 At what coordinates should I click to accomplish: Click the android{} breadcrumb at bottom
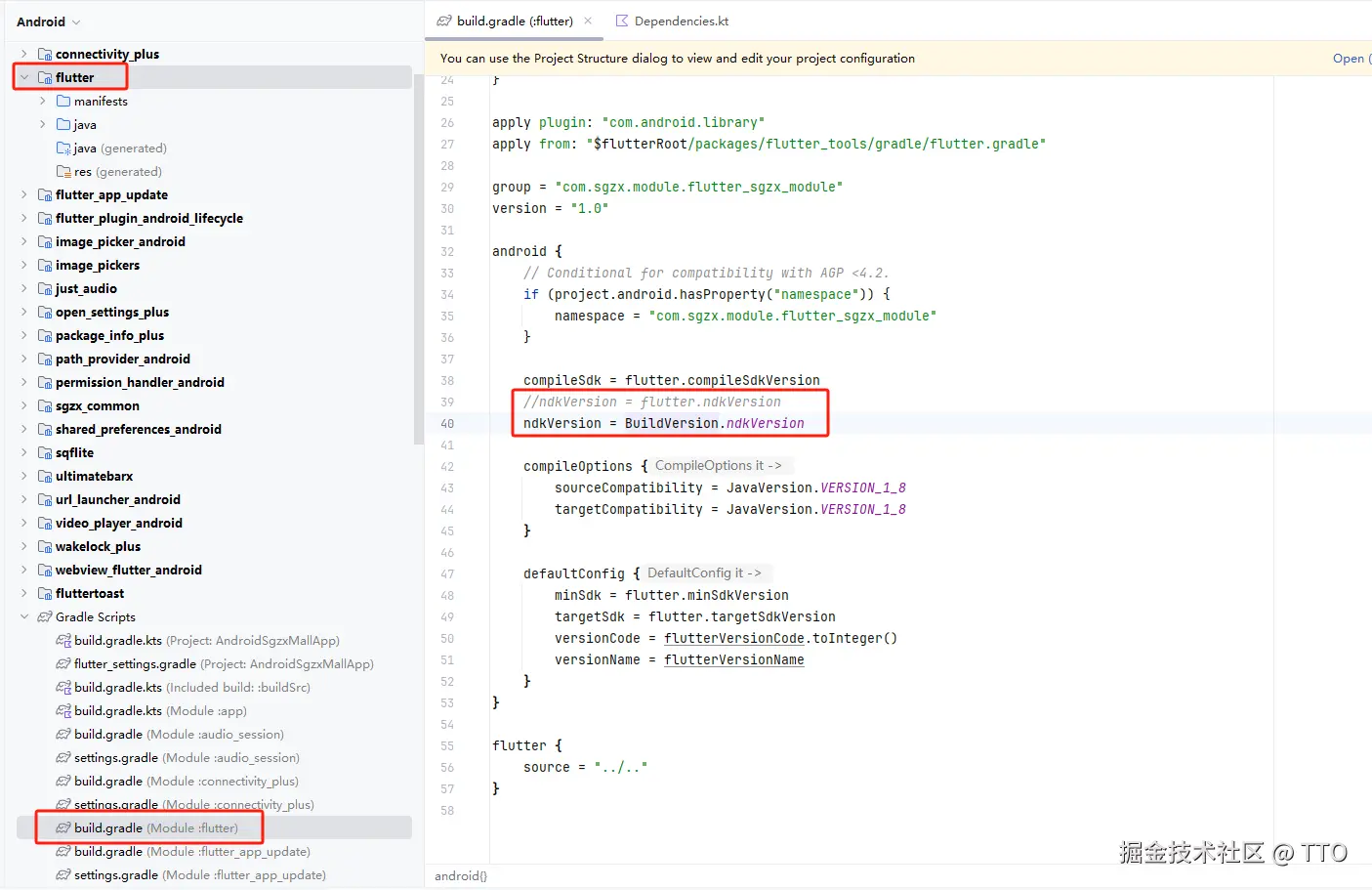point(460,875)
